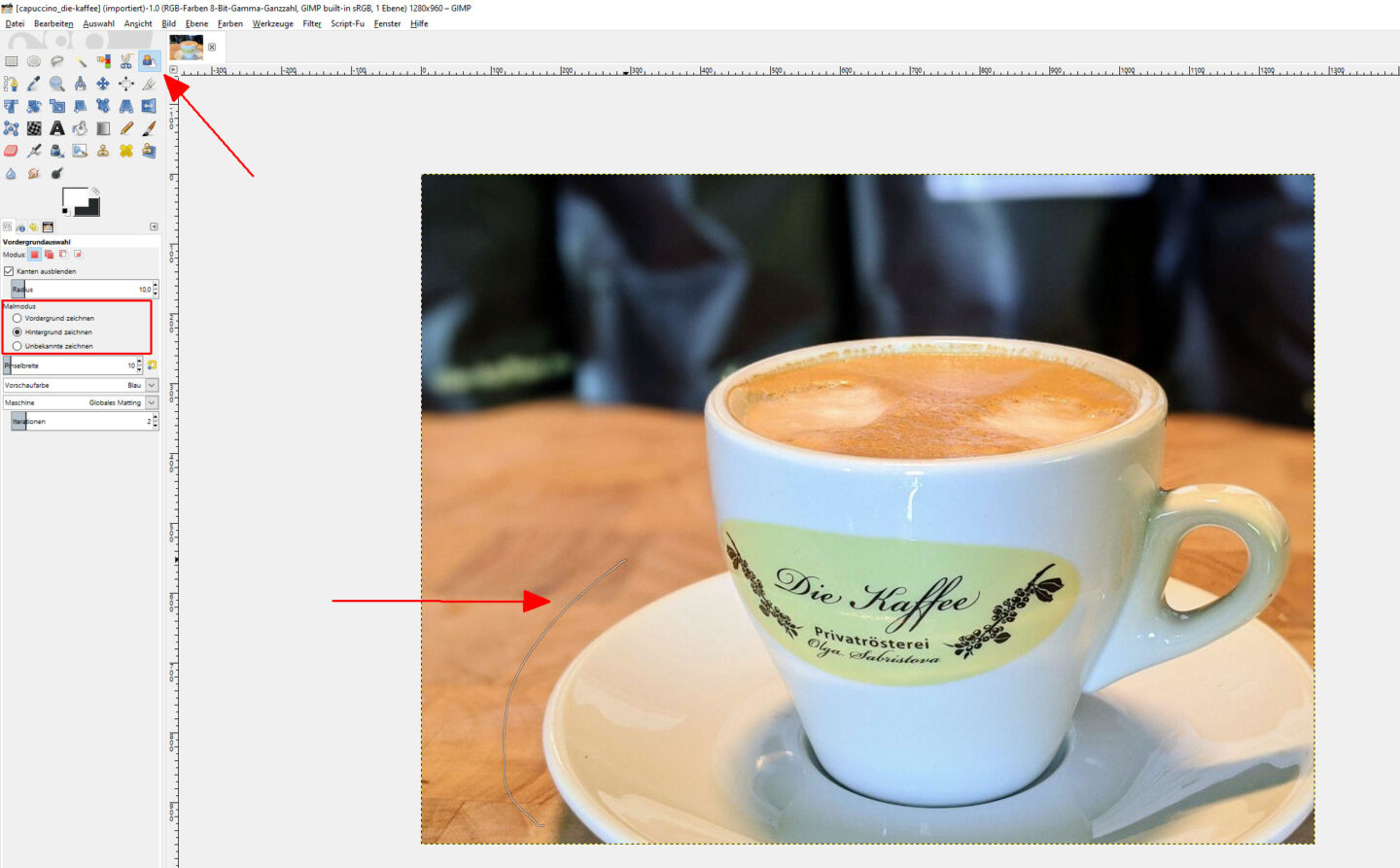Toggle the Kanten ausblenden checkbox

pyautogui.click(x=9, y=271)
